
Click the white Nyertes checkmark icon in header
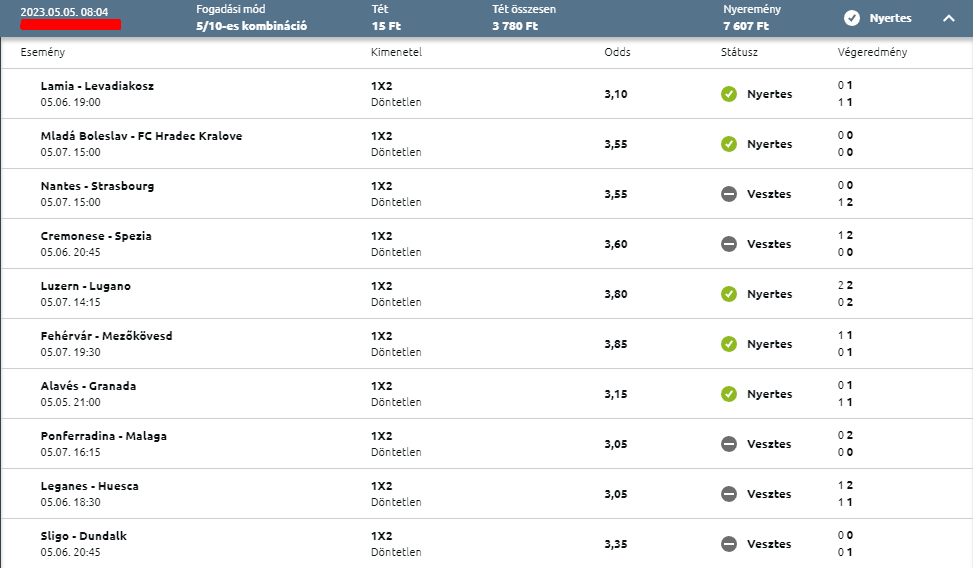[x=852, y=19]
